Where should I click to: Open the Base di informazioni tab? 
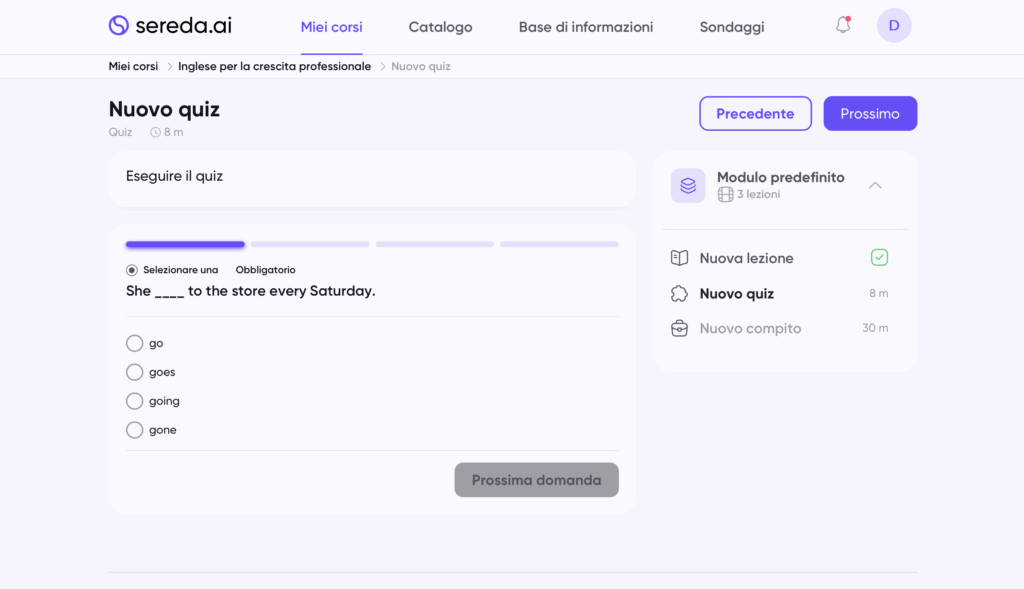point(586,27)
